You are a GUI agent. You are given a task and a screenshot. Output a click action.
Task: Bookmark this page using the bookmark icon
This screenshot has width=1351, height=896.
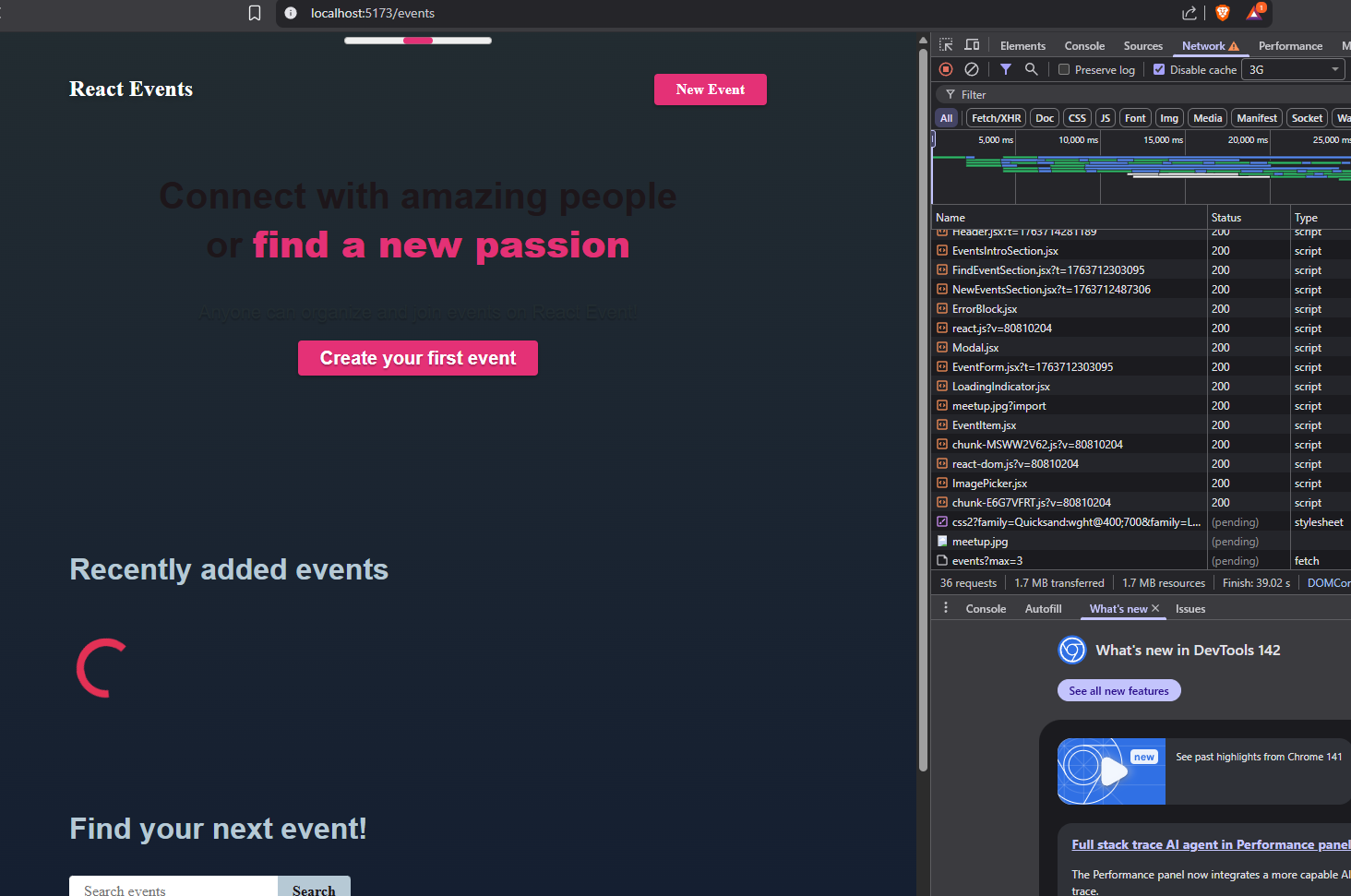click(x=255, y=13)
